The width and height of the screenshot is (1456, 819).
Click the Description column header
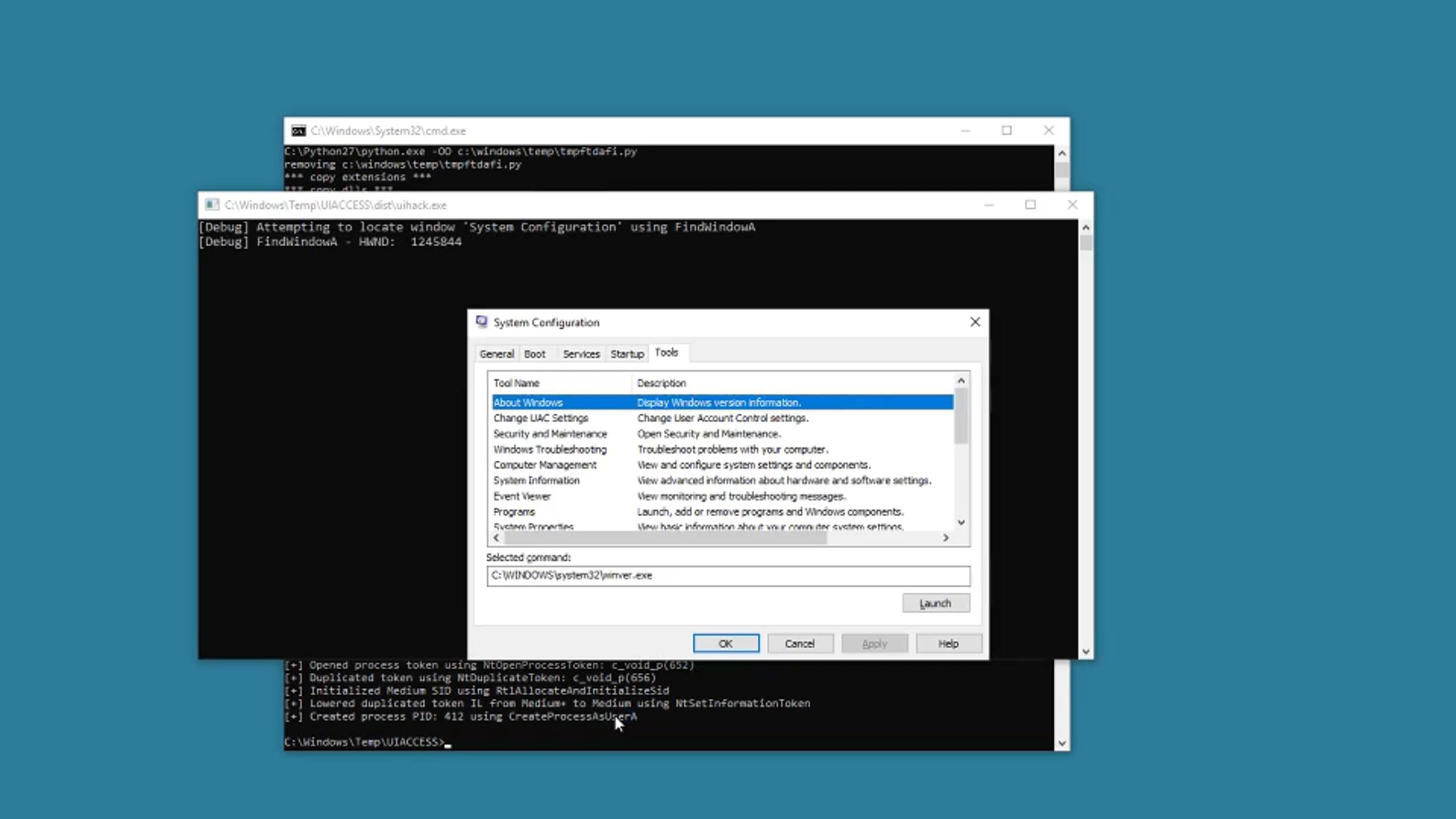point(793,383)
